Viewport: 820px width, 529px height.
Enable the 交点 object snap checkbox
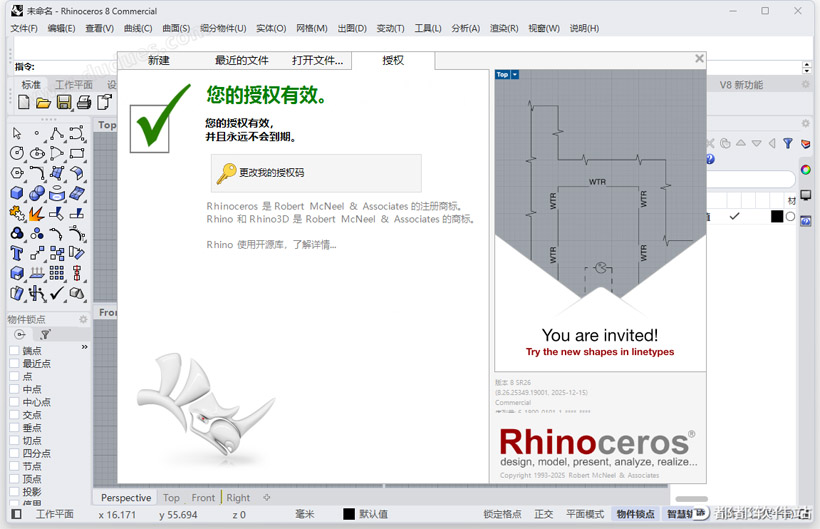pyautogui.click(x=15, y=415)
